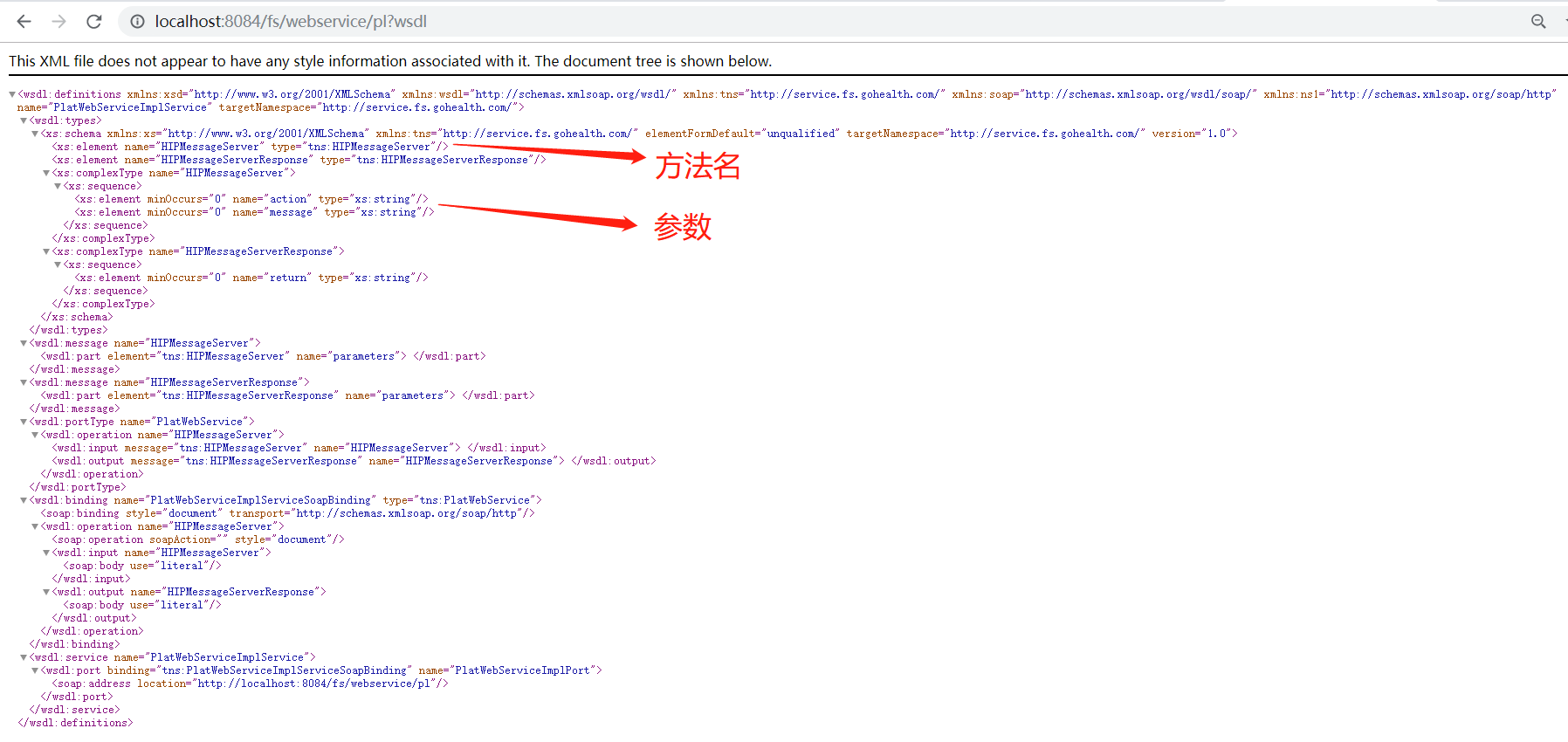Click the closing </wsdl:portType> tag

(x=78, y=487)
